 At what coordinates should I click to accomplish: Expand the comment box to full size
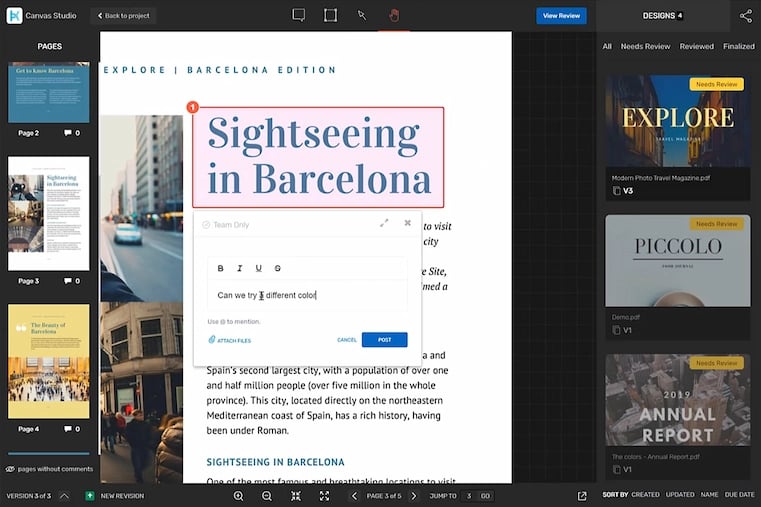tap(384, 223)
